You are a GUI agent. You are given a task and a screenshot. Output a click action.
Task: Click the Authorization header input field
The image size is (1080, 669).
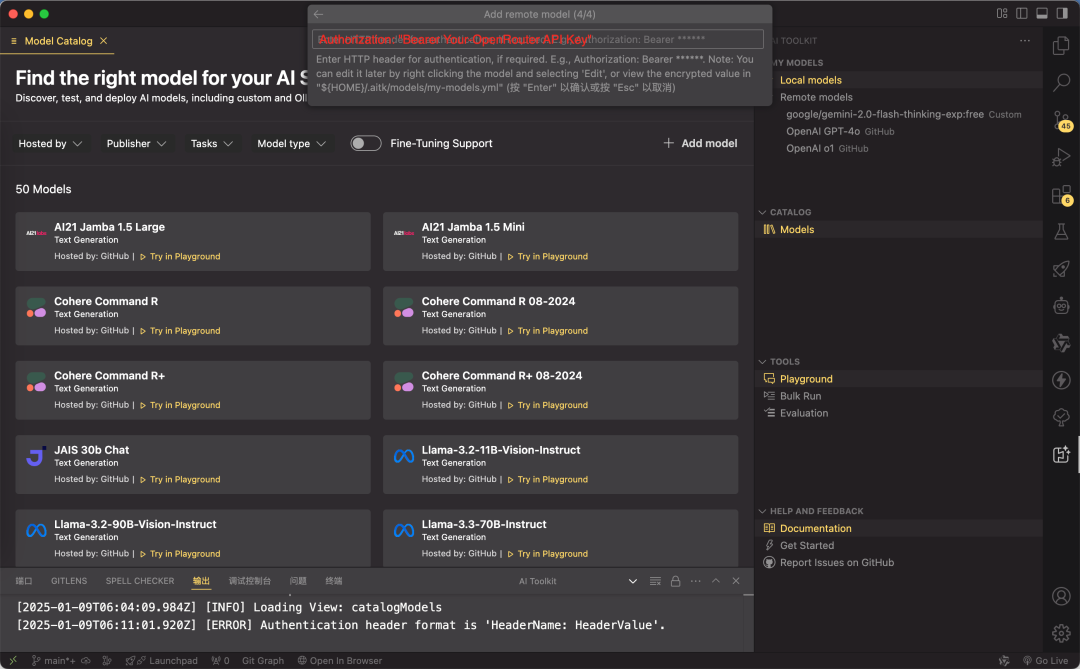coord(540,38)
